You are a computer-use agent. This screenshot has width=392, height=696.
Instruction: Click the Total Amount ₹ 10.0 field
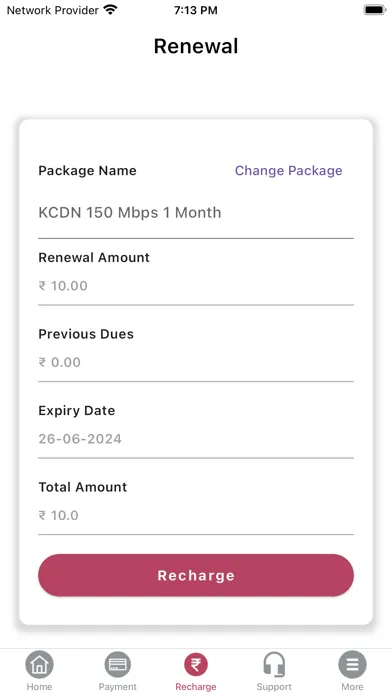point(196,515)
